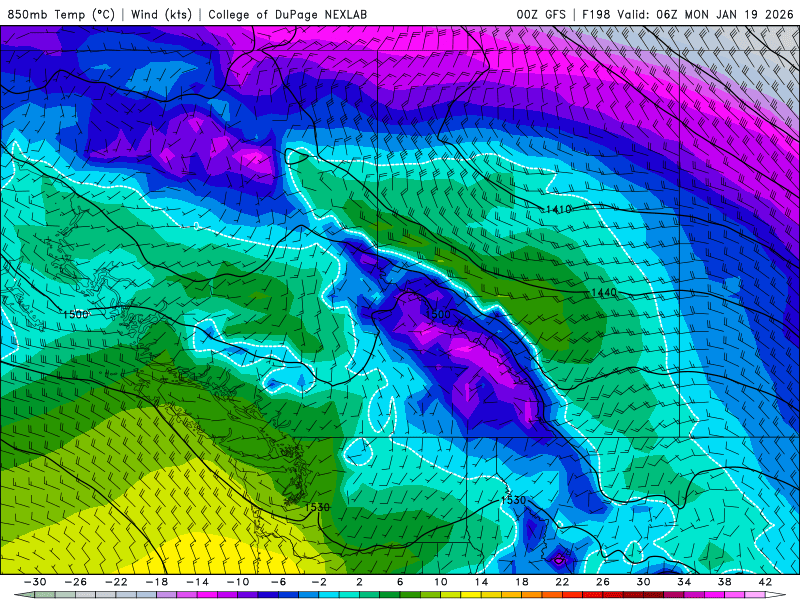Click the -22 legend value
The height and width of the screenshot is (600, 800).
(x=116, y=582)
